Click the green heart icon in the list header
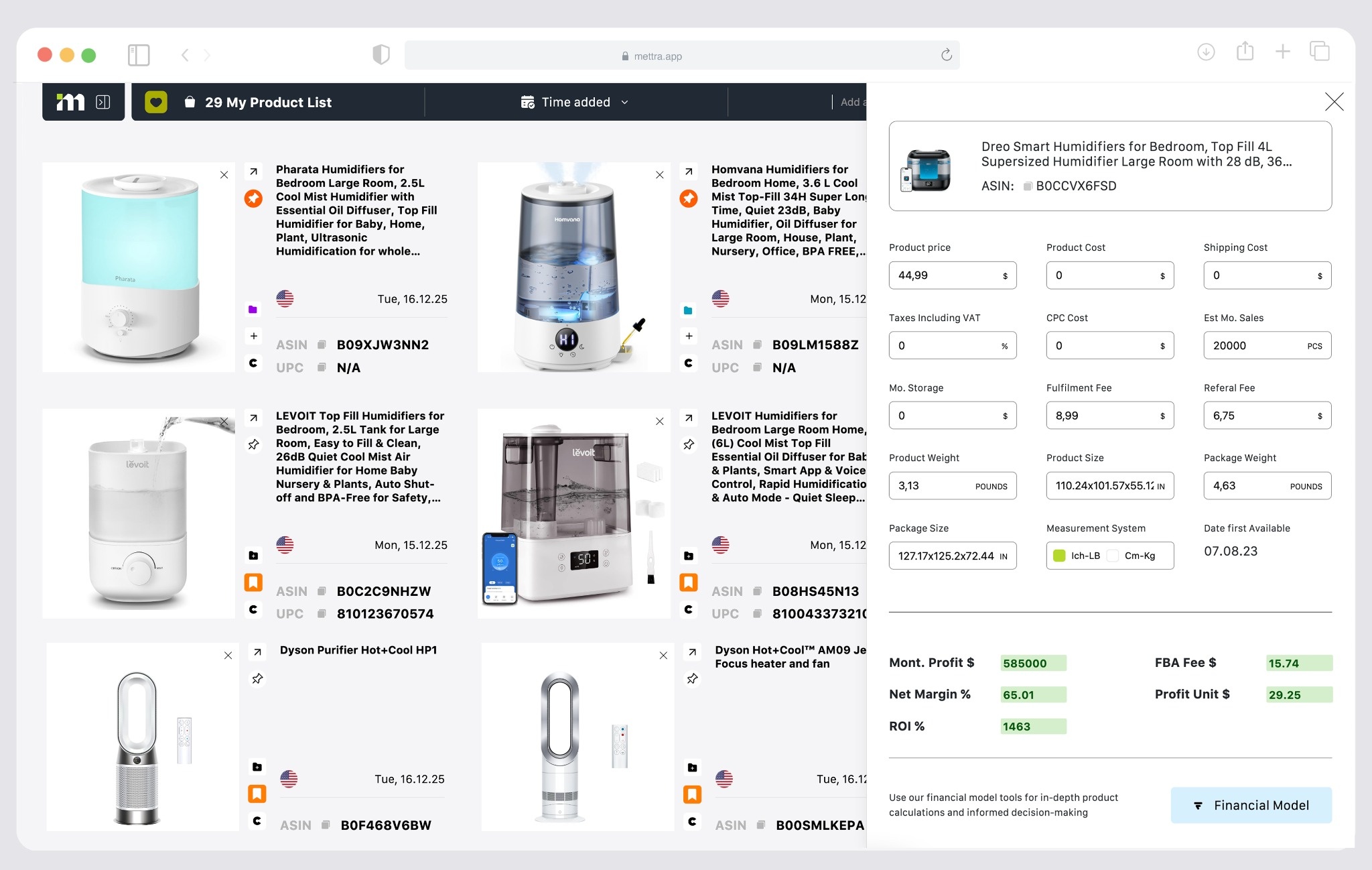Screen dimensions: 1372x870 point(156,102)
